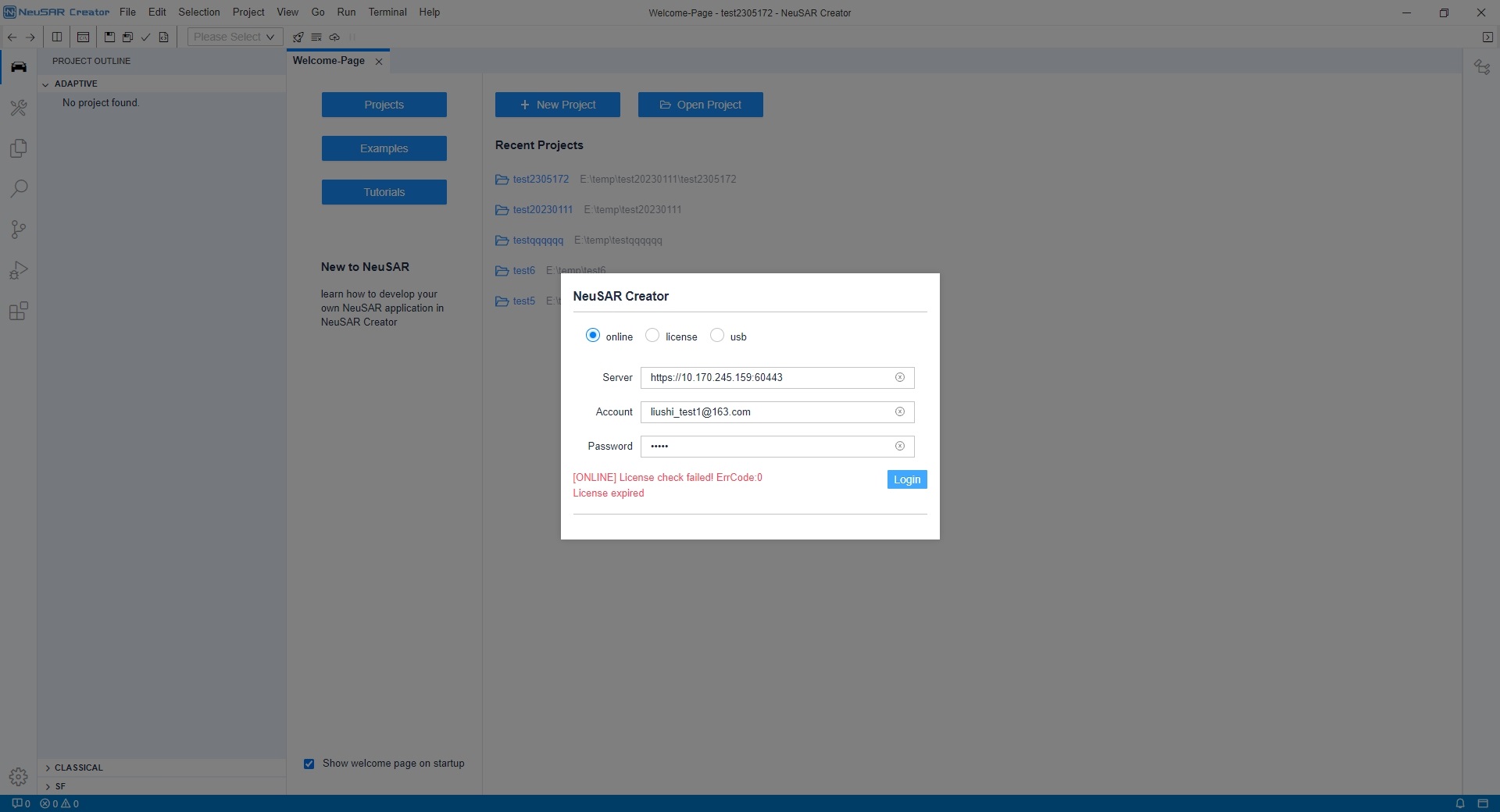The image size is (1500, 812).
Task: Open the Please Select dropdown
Action: [x=234, y=37]
